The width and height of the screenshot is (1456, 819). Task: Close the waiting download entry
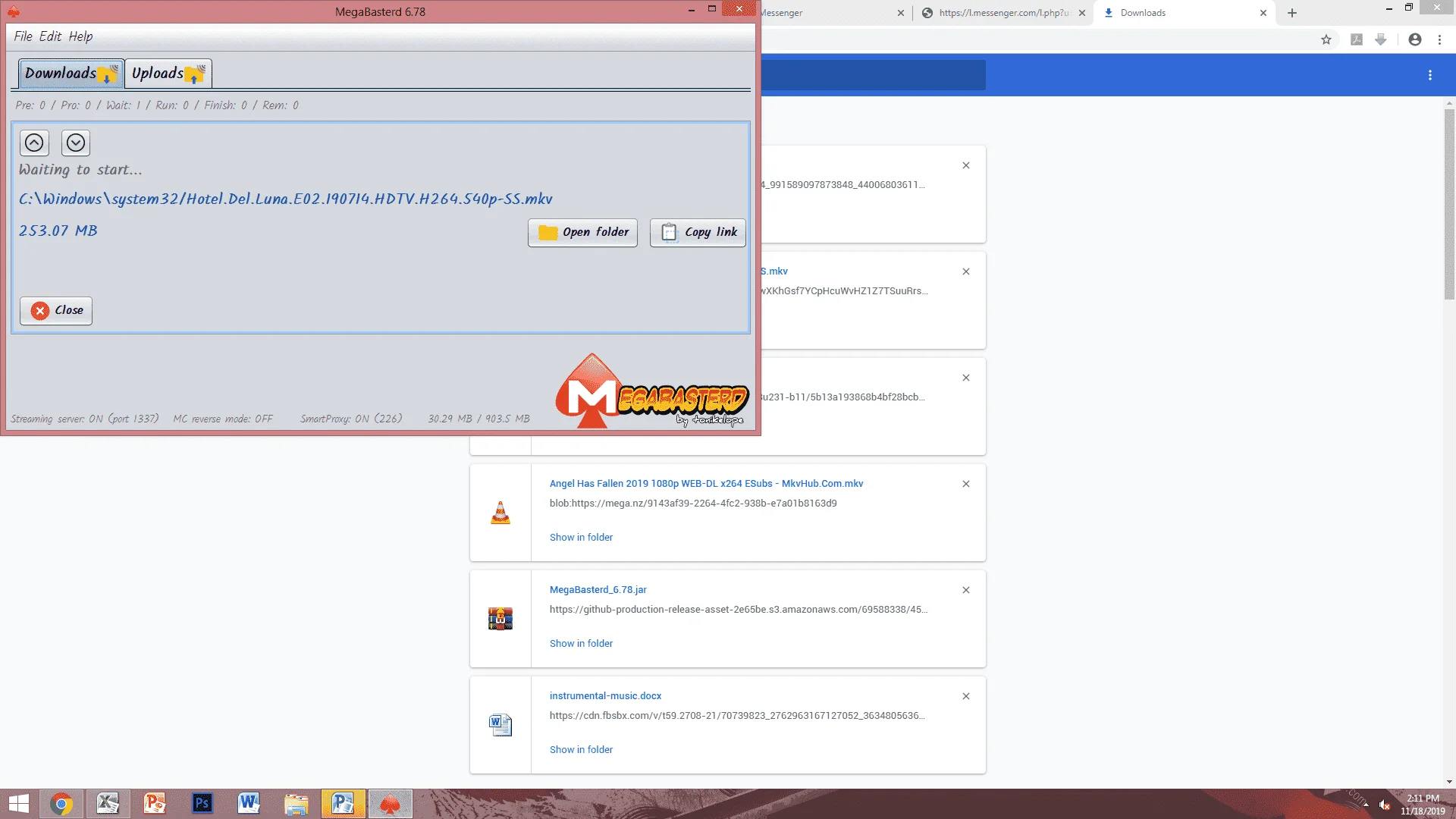(56, 310)
